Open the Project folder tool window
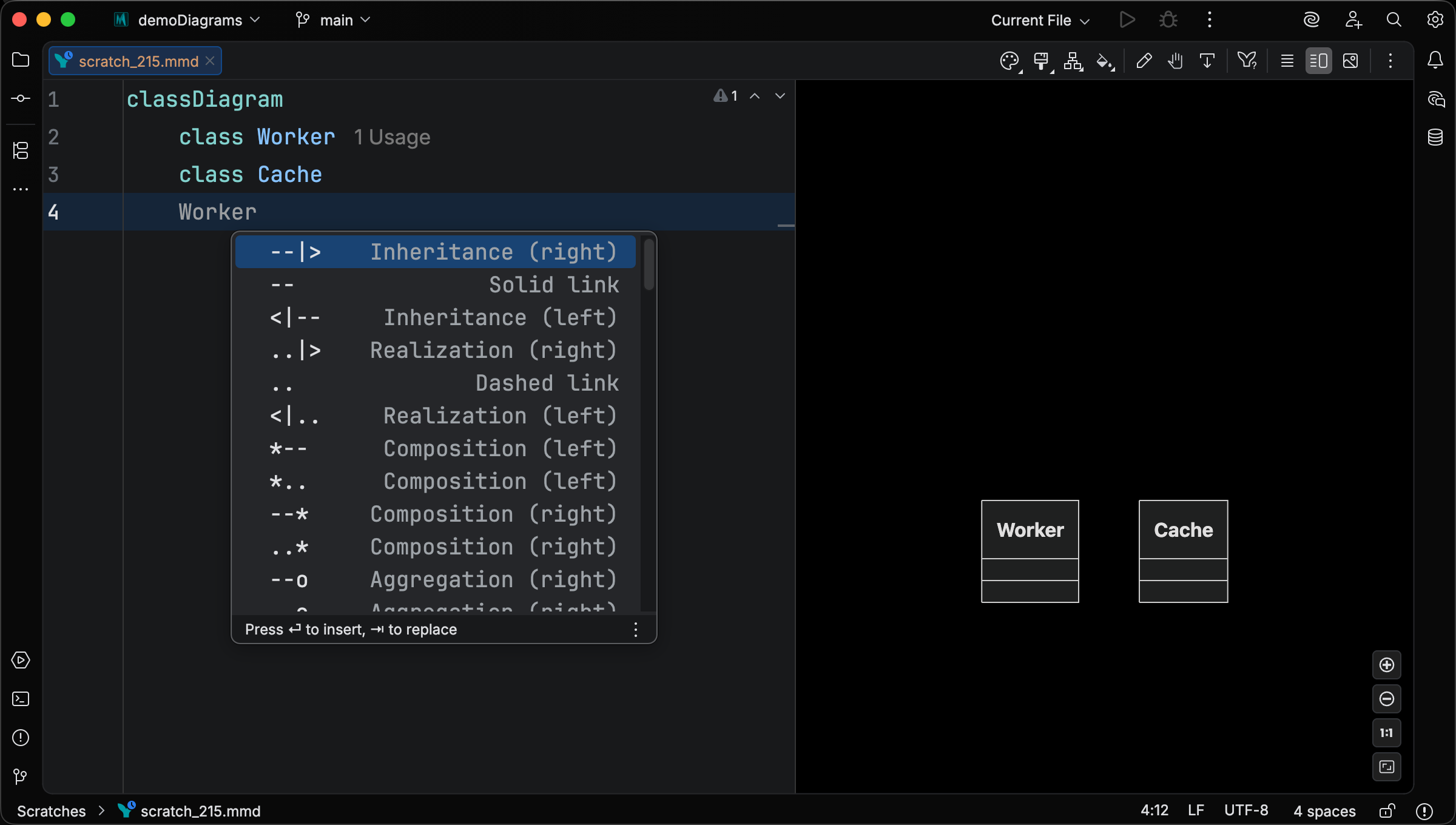Image resolution: width=1456 pixels, height=825 pixels. pyautogui.click(x=21, y=60)
